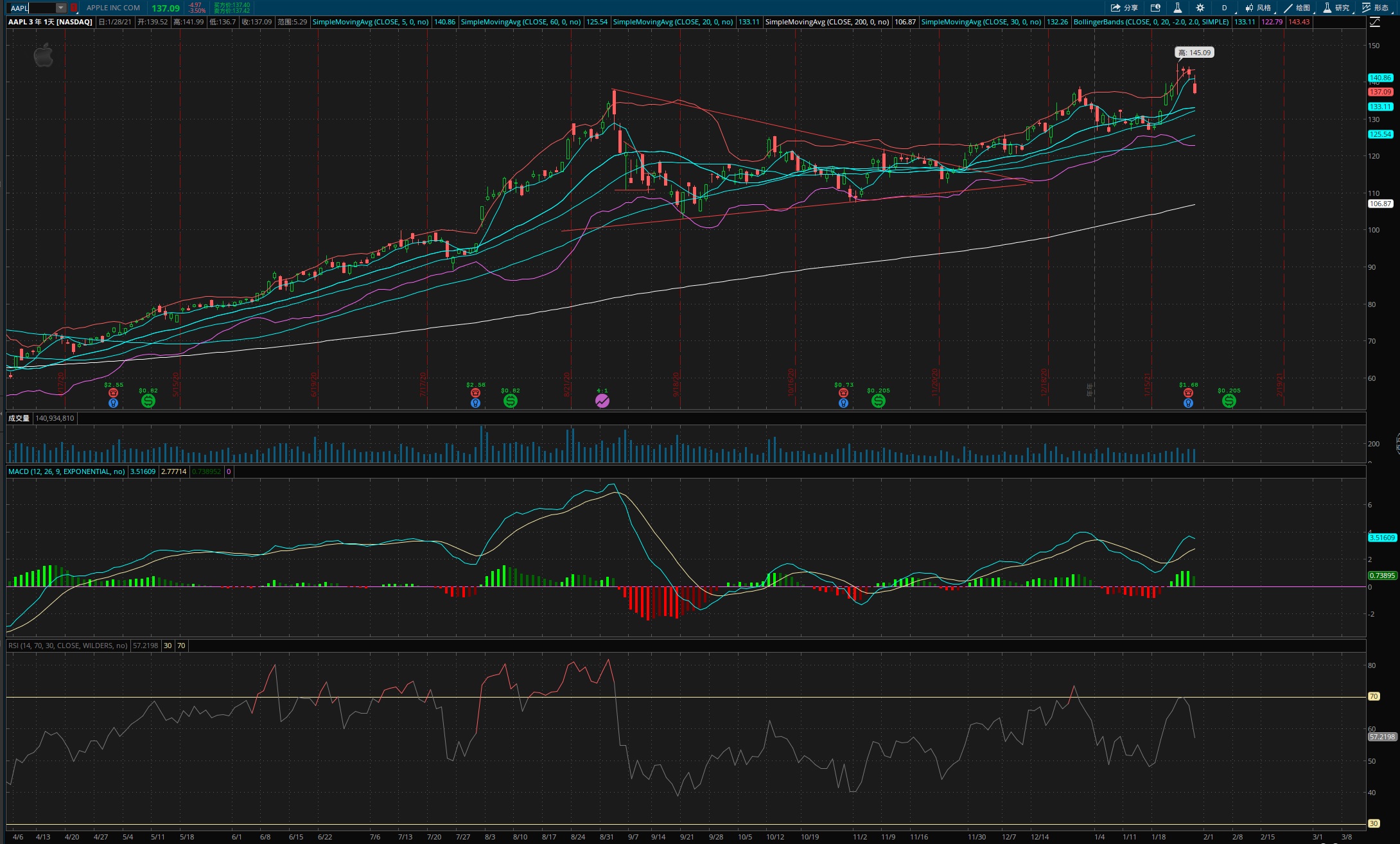Click the $0.73 earnings phone icon
The height and width of the screenshot is (844, 1400).
pos(843,392)
